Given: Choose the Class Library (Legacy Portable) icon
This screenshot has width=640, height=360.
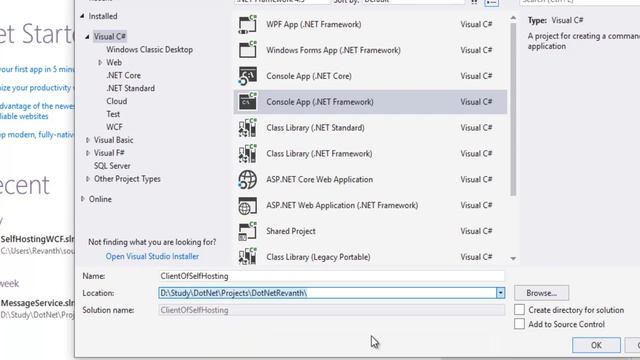Looking at the screenshot, I should click(x=247, y=256).
